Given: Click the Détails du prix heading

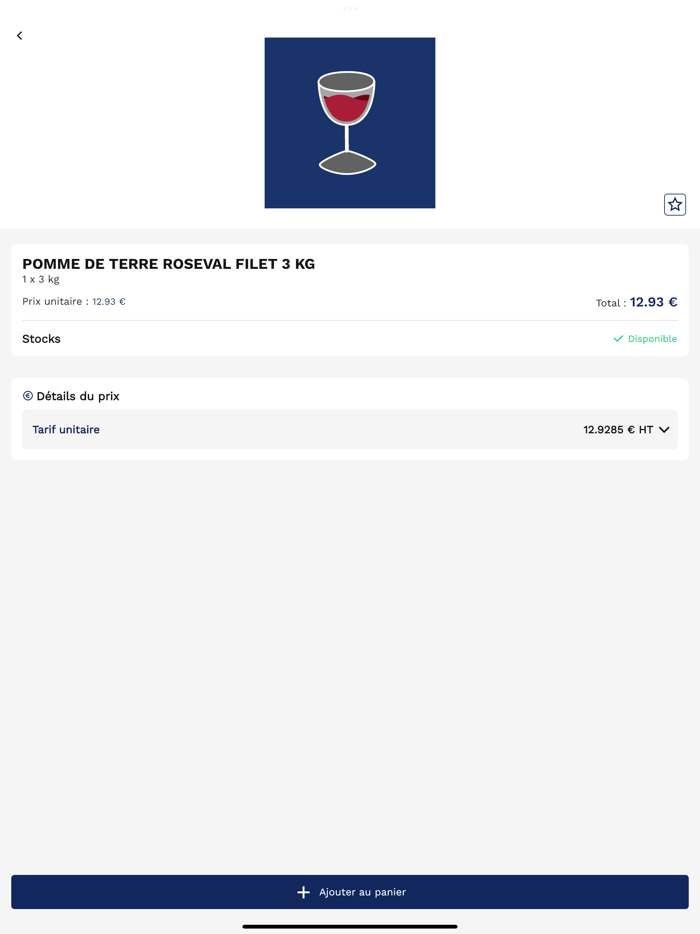Looking at the screenshot, I should coord(78,396).
